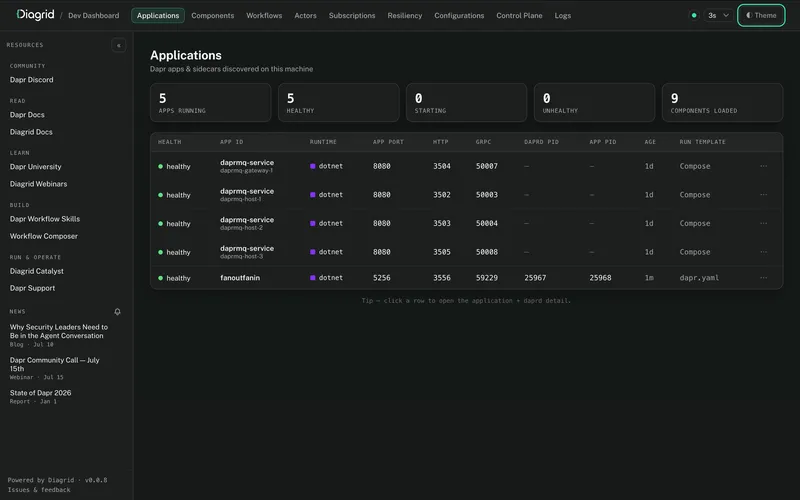Screen dimensions: 800x500
Task: Open the Control Plane tab
Action: coord(519,15)
